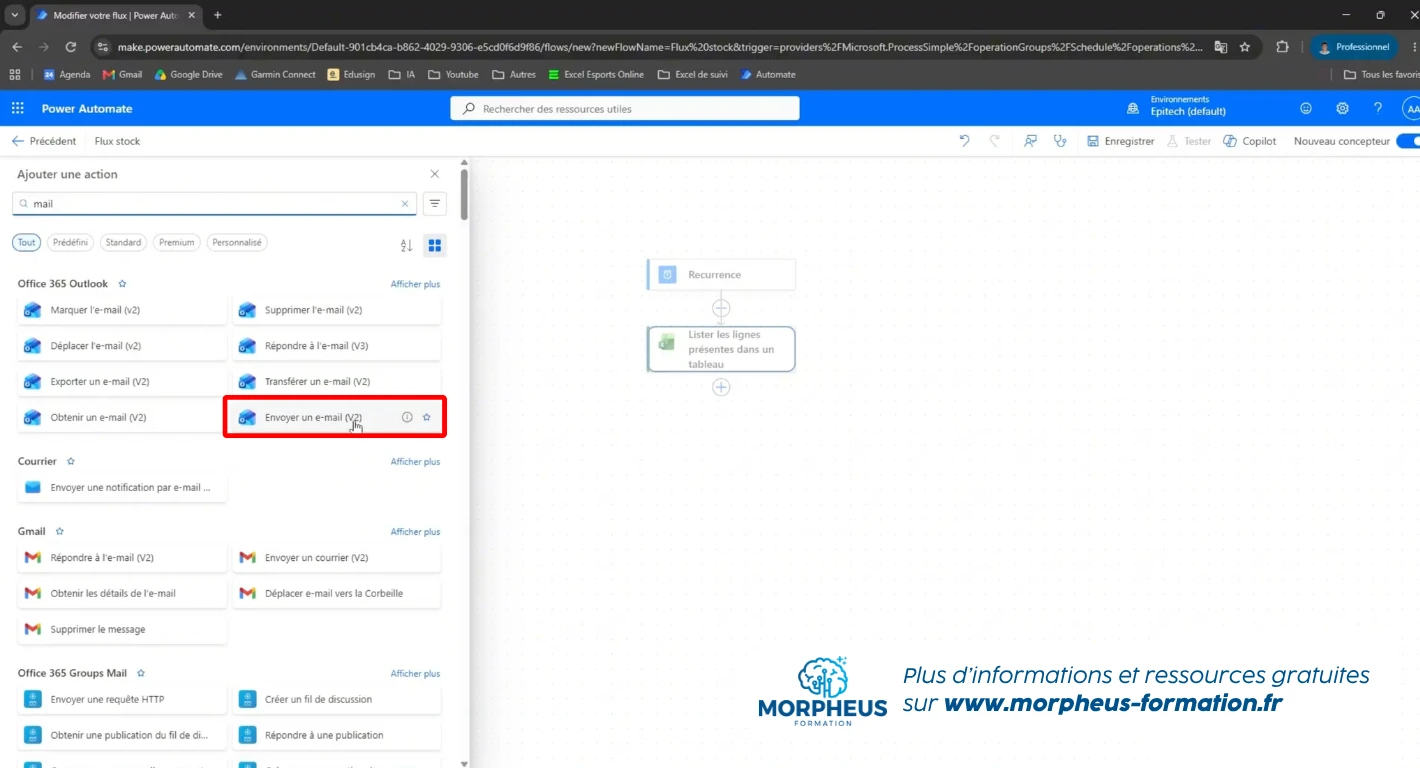Viewport: 1420px width, 768px height.
Task: Expand Afficher plus for Gmail
Action: click(415, 531)
